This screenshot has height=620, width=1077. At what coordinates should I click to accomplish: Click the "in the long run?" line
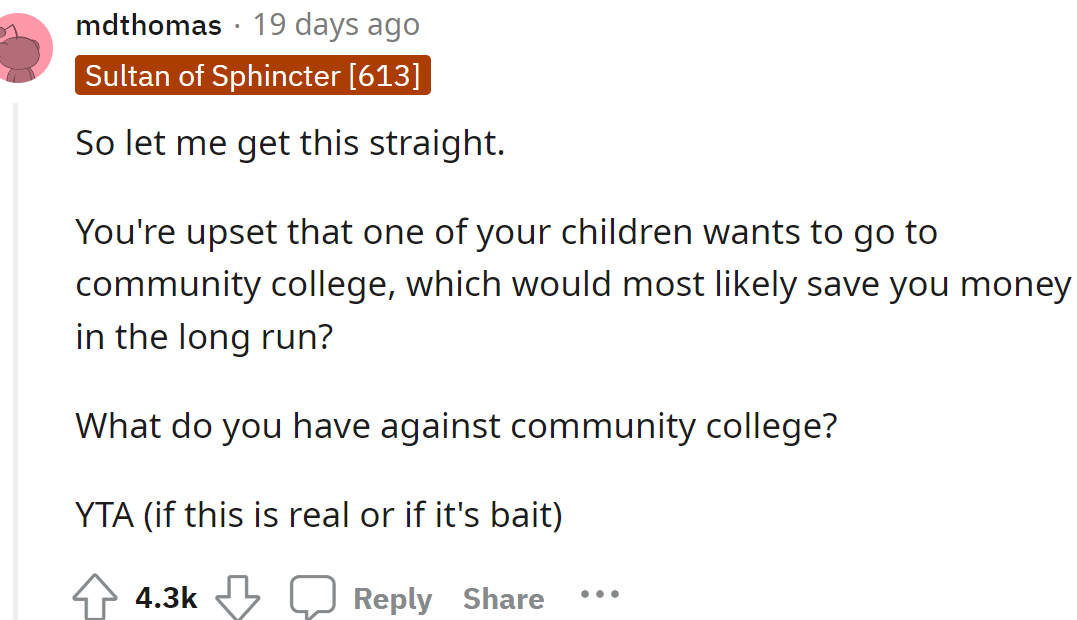[x=204, y=337]
